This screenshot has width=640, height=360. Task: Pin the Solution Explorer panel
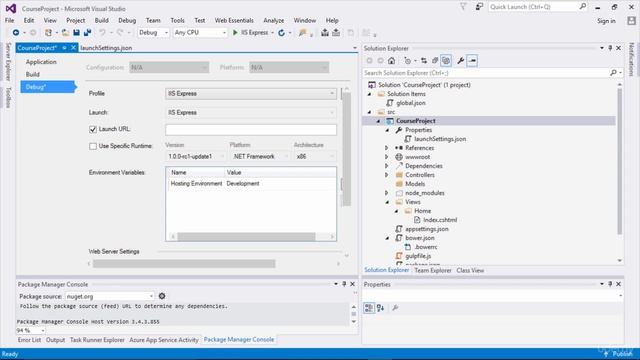tap(610, 48)
